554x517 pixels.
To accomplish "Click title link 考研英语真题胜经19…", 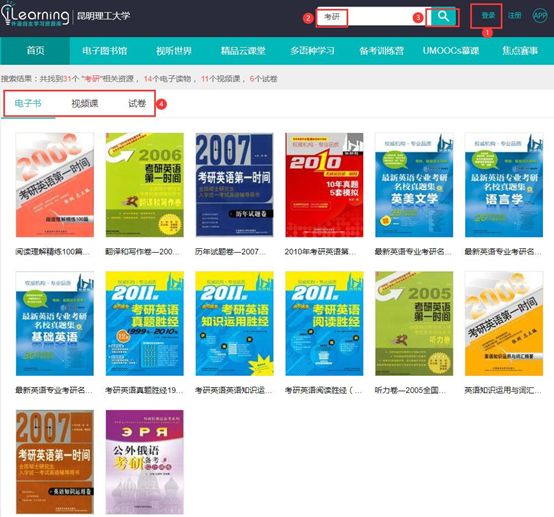I will (x=144, y=390).
